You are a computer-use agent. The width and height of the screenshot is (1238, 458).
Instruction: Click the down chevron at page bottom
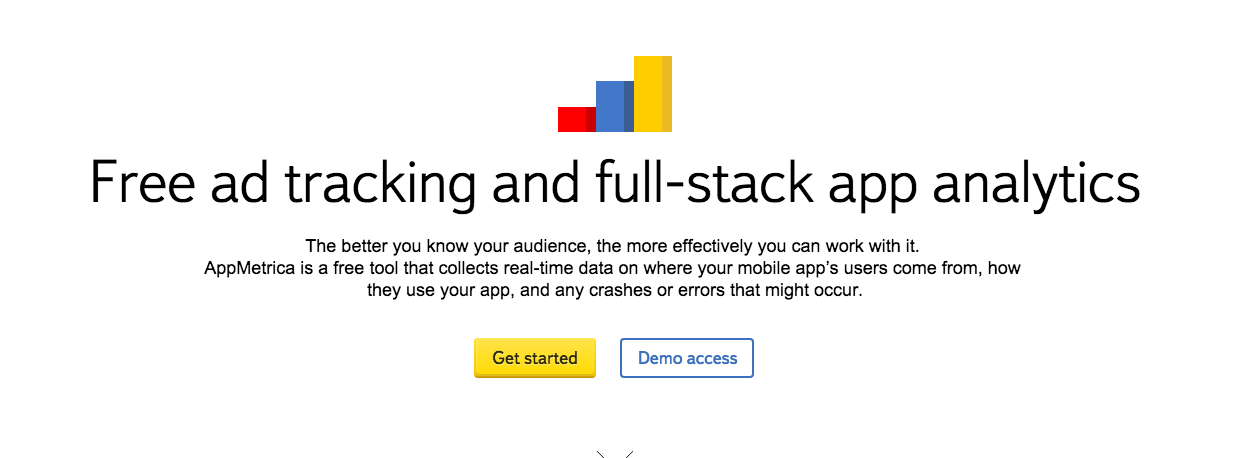(615, 454)
